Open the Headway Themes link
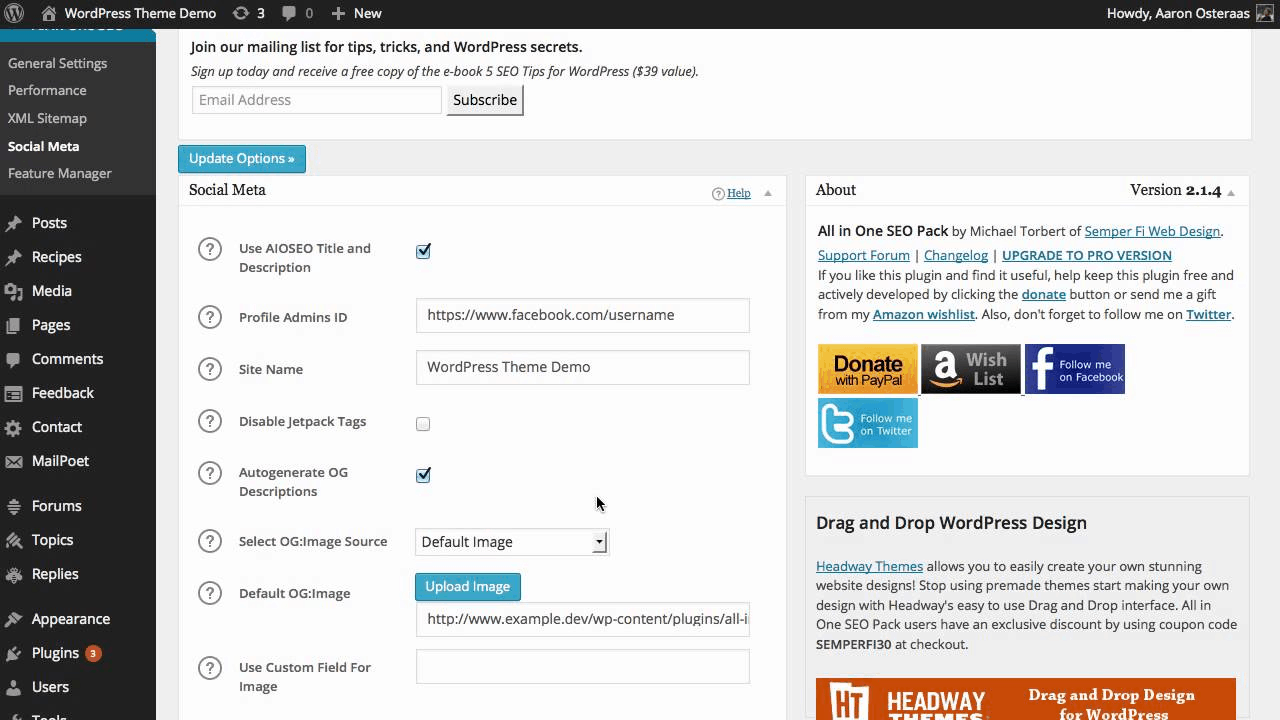The width and height of the screenshot is (1280, 720). click(870, 566)
